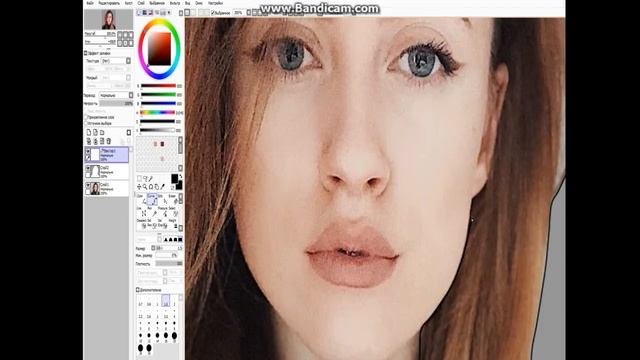Screen dimensions: 640x360
Task: Adjust the red R color slider
Action: point(158,86)
